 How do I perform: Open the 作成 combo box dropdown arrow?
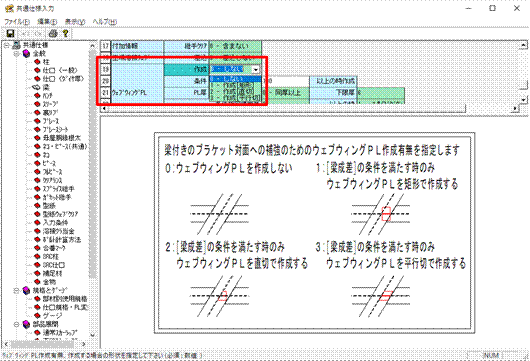click(256, 69)
